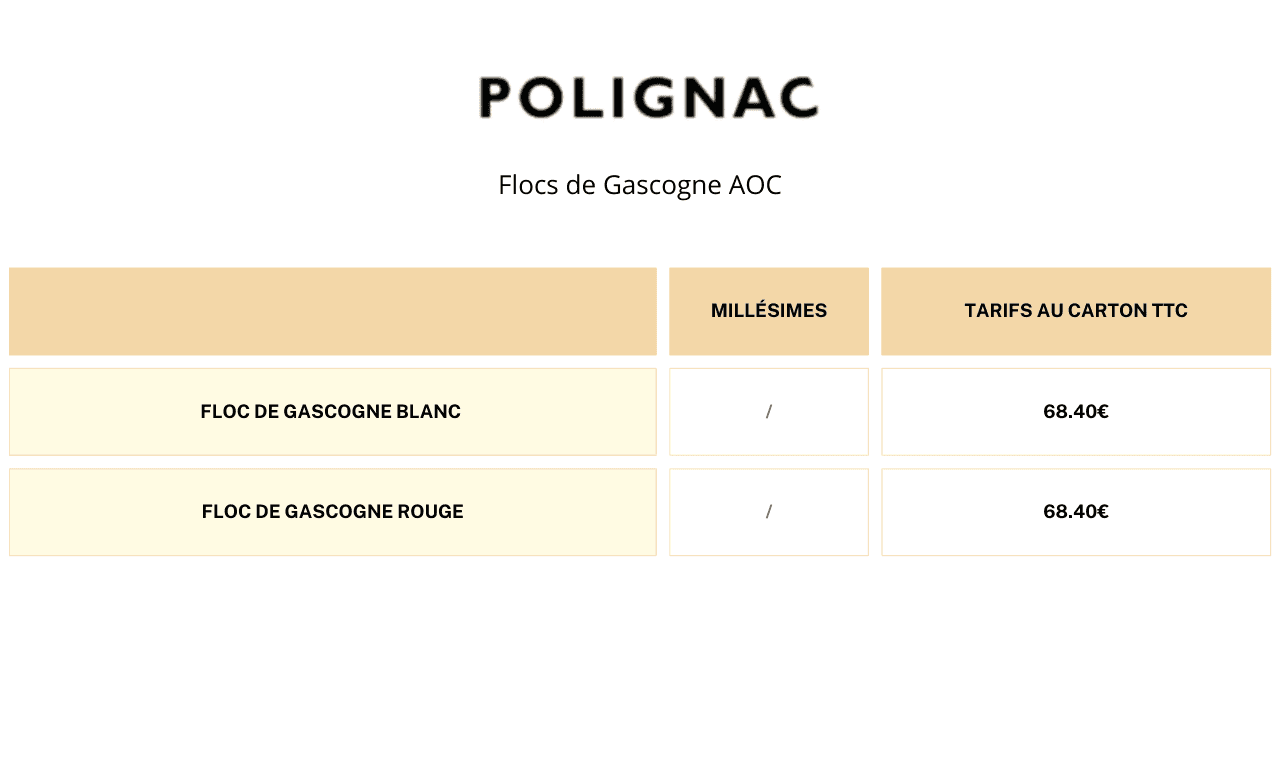The image size is (1280, 768).
Task: Select the FLOC DE GASCOGNE BLANC row label
Action: 330,412
